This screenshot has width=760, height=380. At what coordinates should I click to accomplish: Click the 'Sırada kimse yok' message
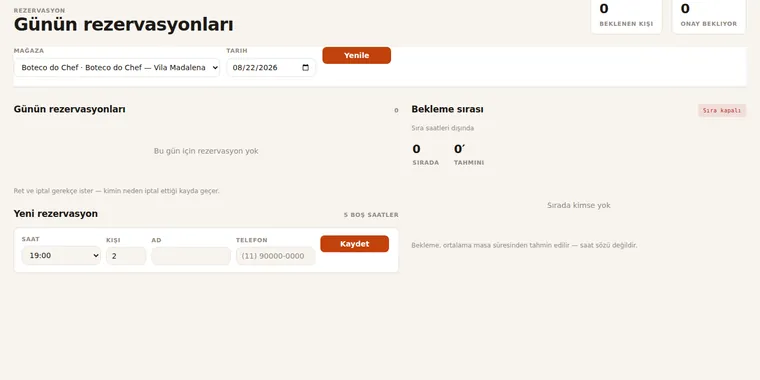[579, 205]
